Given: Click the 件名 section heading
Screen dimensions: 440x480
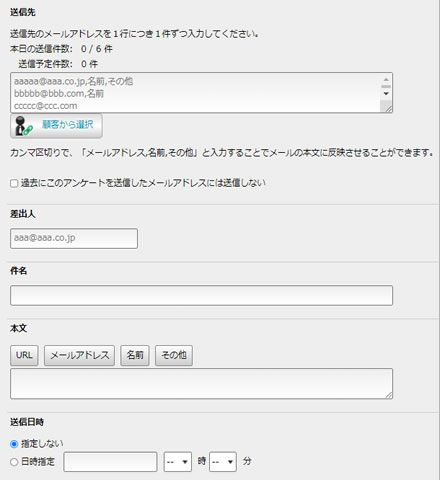Looking at the screenshot, I should click(19, 271).
